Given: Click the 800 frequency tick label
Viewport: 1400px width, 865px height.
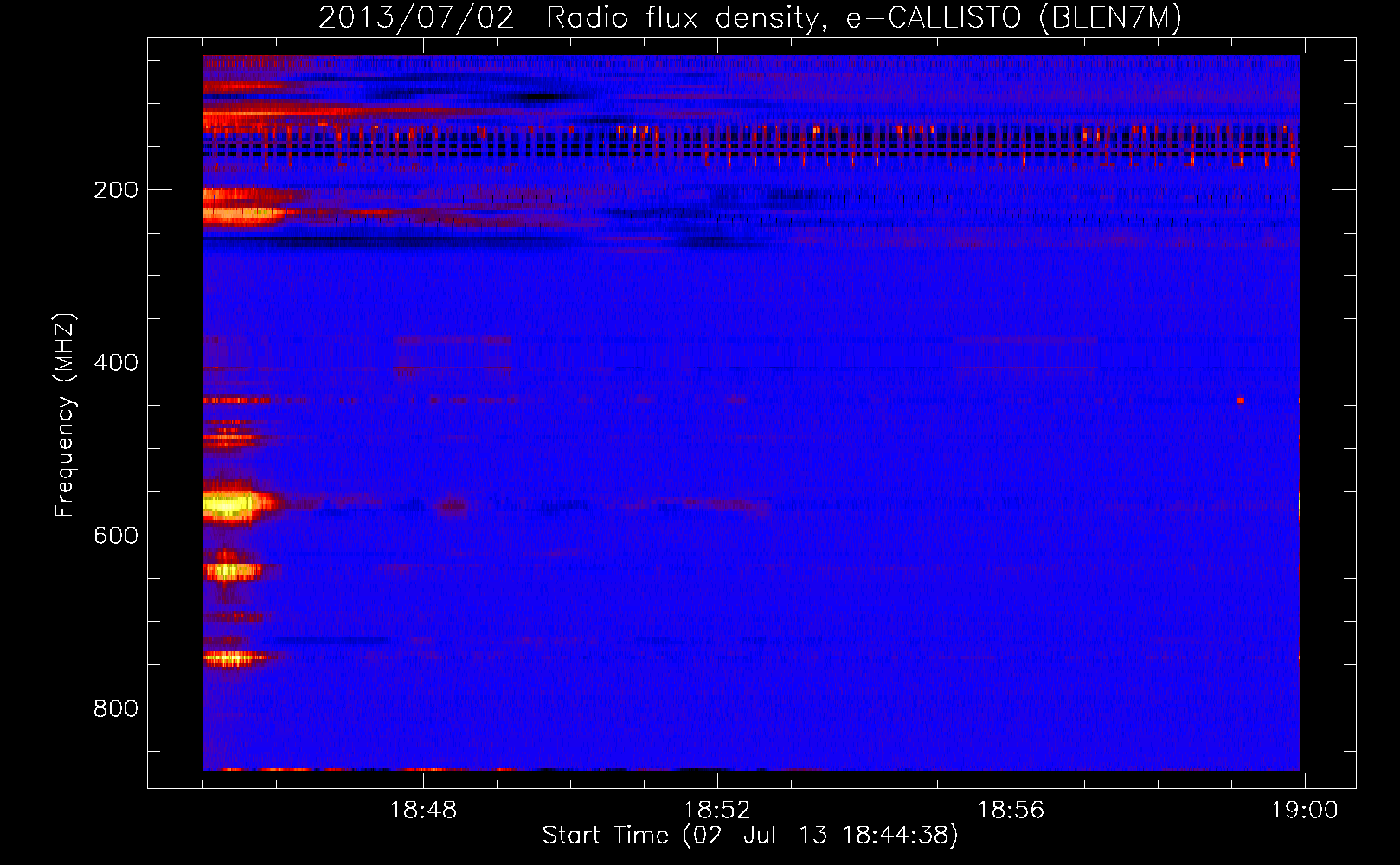Looking at the screenshot, I should 116,708.
